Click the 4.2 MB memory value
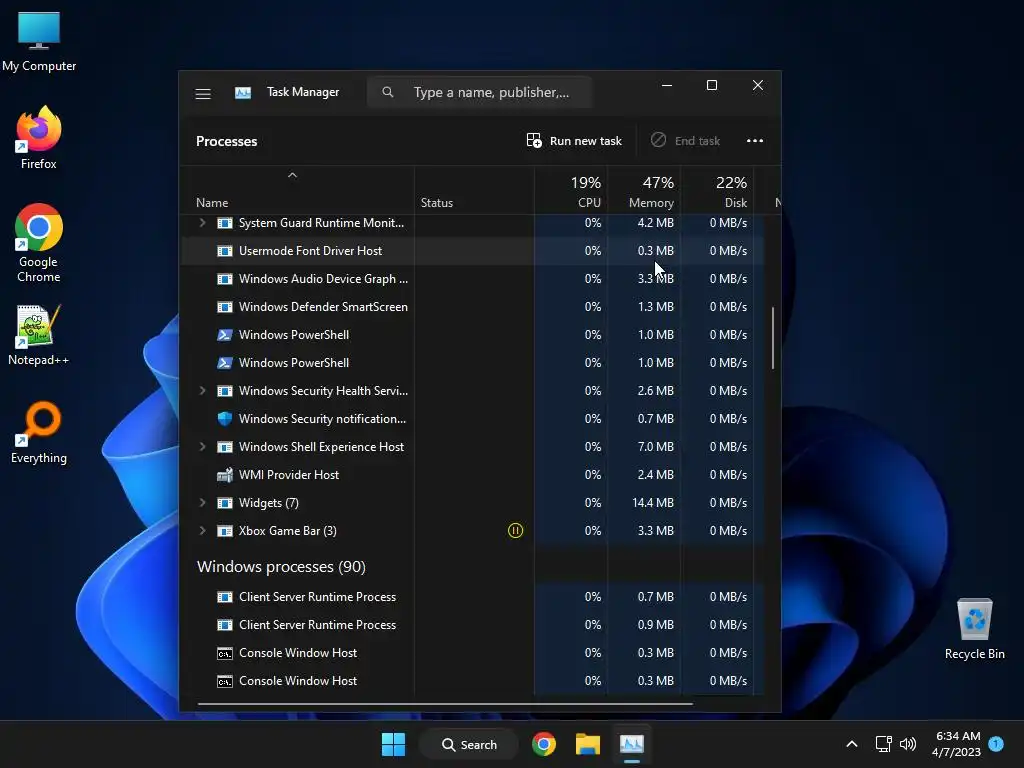Screen dimensions: 1024x768 coord(656,223)
